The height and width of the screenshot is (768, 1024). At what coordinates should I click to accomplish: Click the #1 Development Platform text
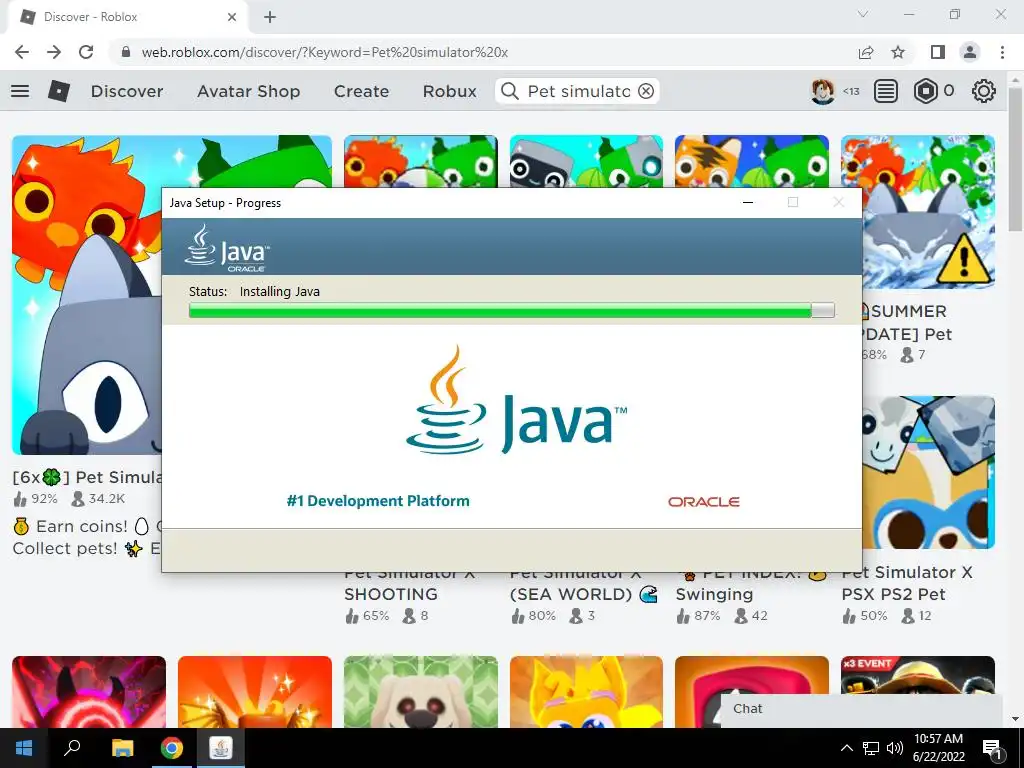(378, 501)
